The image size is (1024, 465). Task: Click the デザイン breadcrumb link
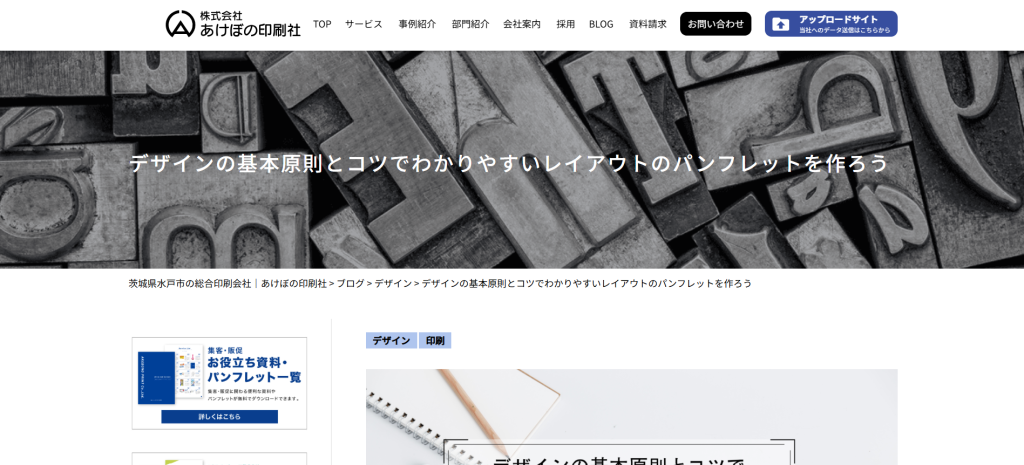393,284
